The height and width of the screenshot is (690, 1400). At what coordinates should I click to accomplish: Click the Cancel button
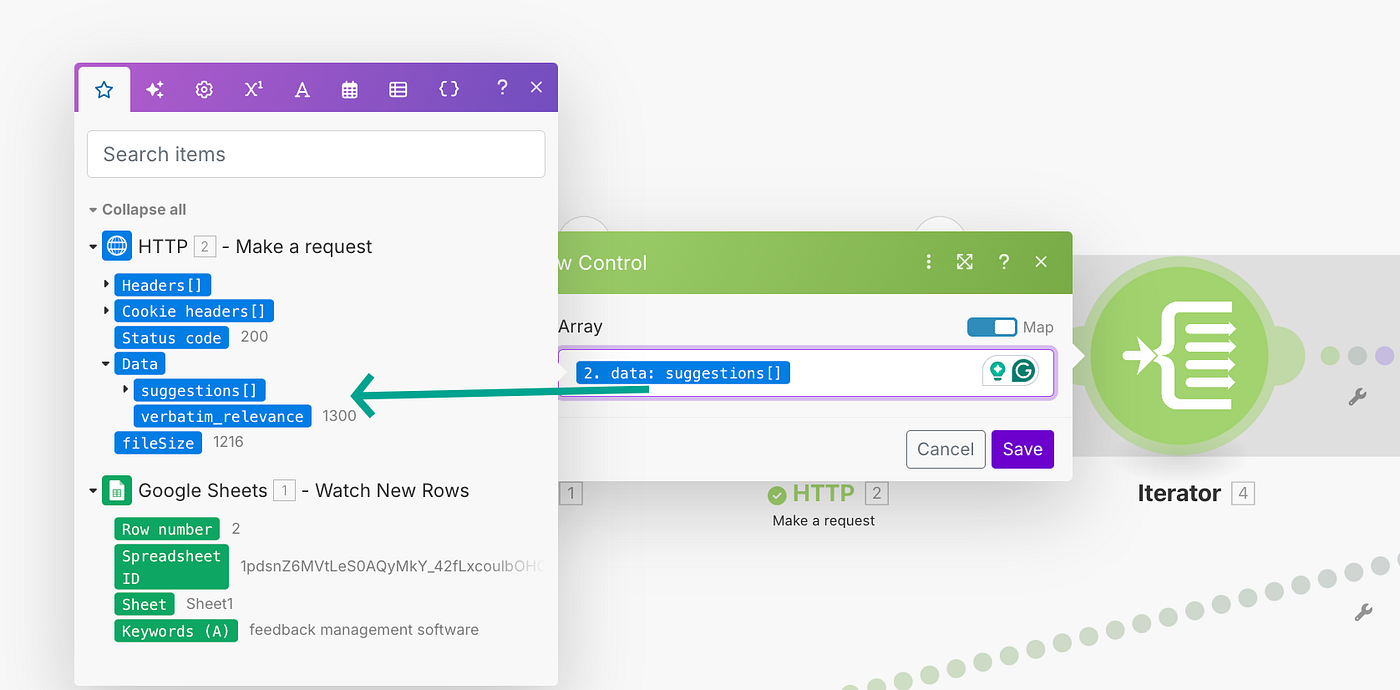[x=945, y=449]
